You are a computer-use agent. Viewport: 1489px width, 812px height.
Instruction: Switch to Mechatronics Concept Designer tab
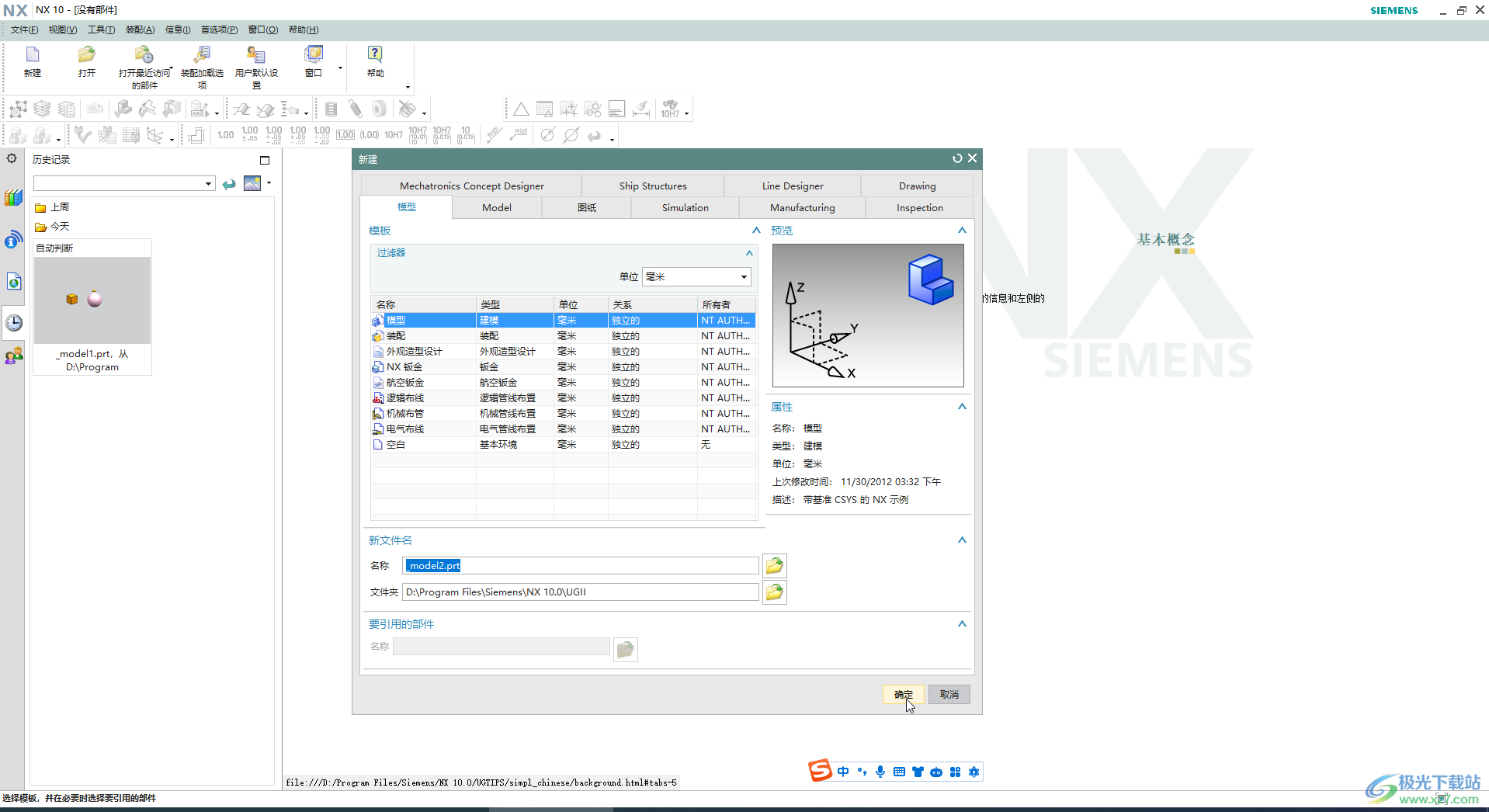coord(471,186)
